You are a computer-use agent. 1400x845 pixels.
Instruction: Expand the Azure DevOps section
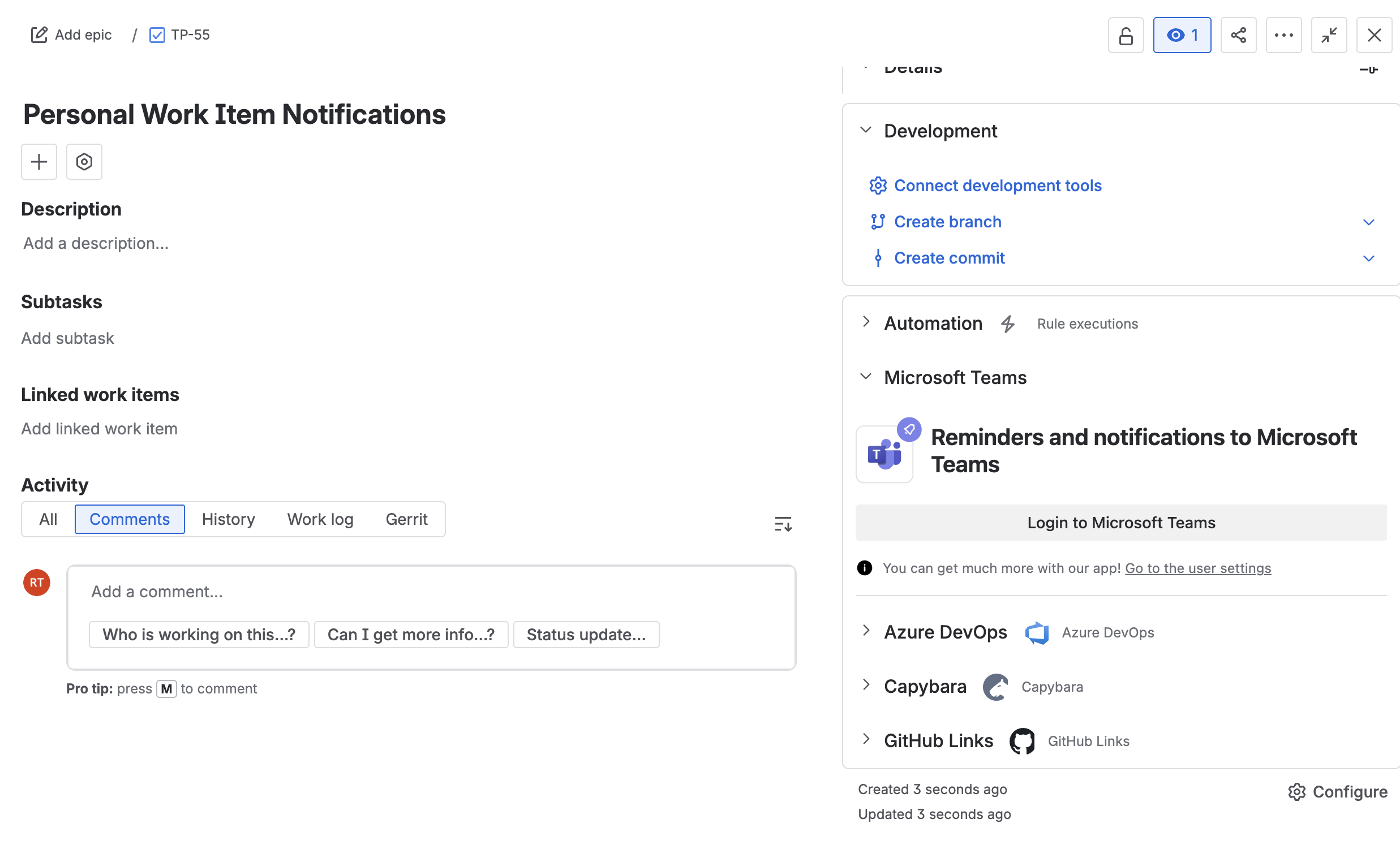[x=865, y=631]
